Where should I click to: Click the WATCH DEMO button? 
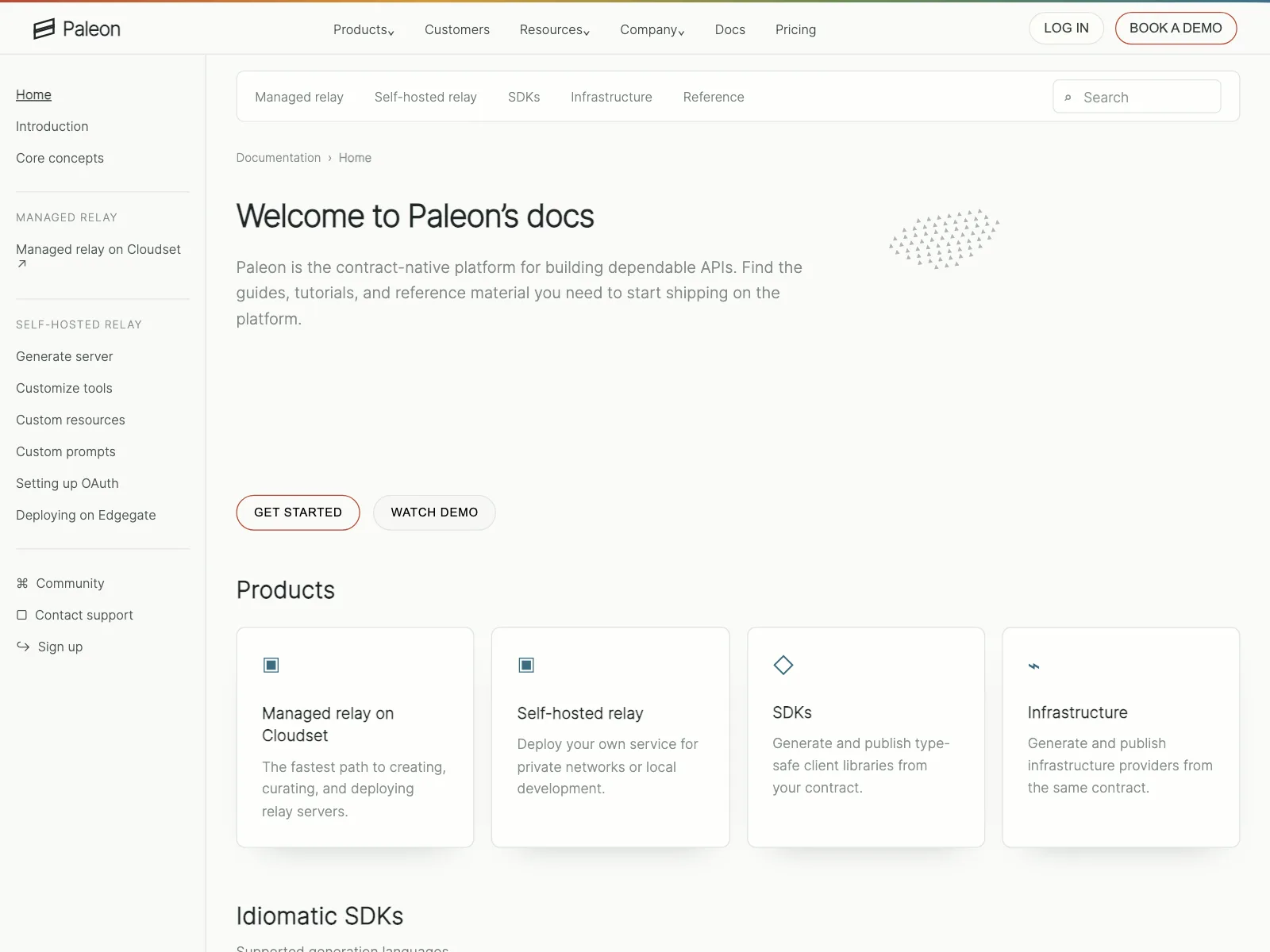tap(434, 512)
